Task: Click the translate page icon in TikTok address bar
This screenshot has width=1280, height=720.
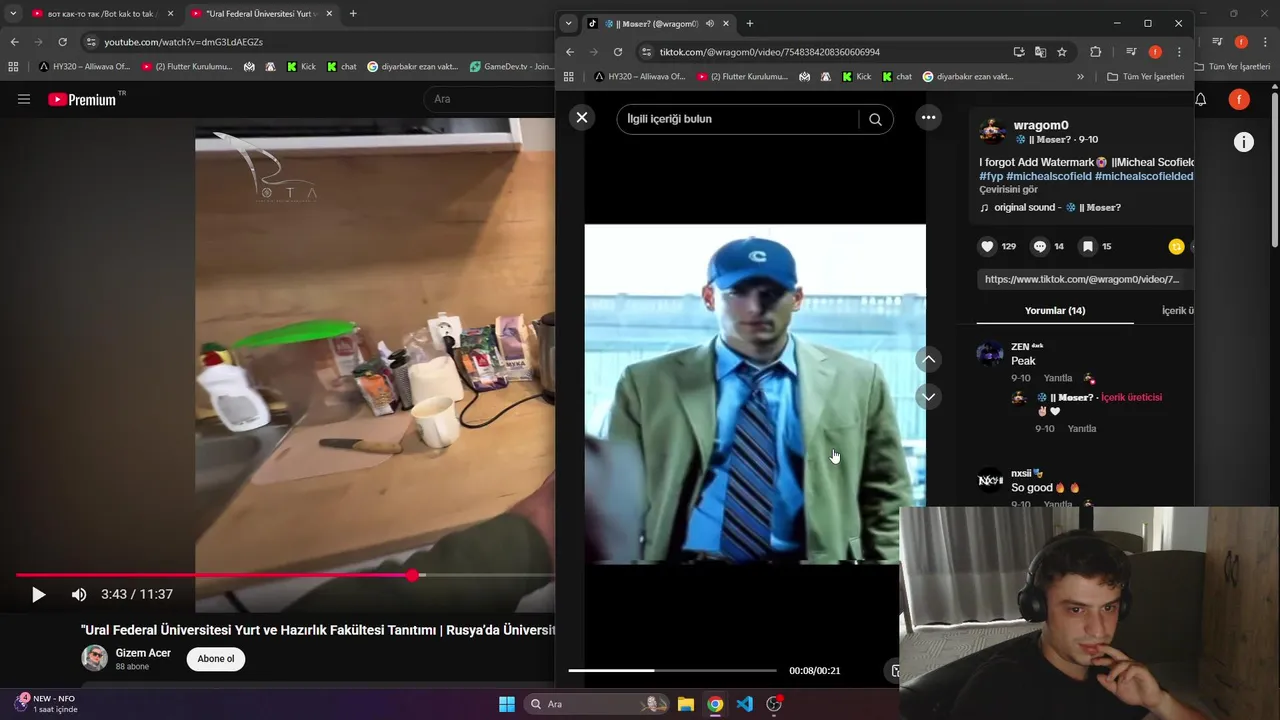Action: 1040,52
